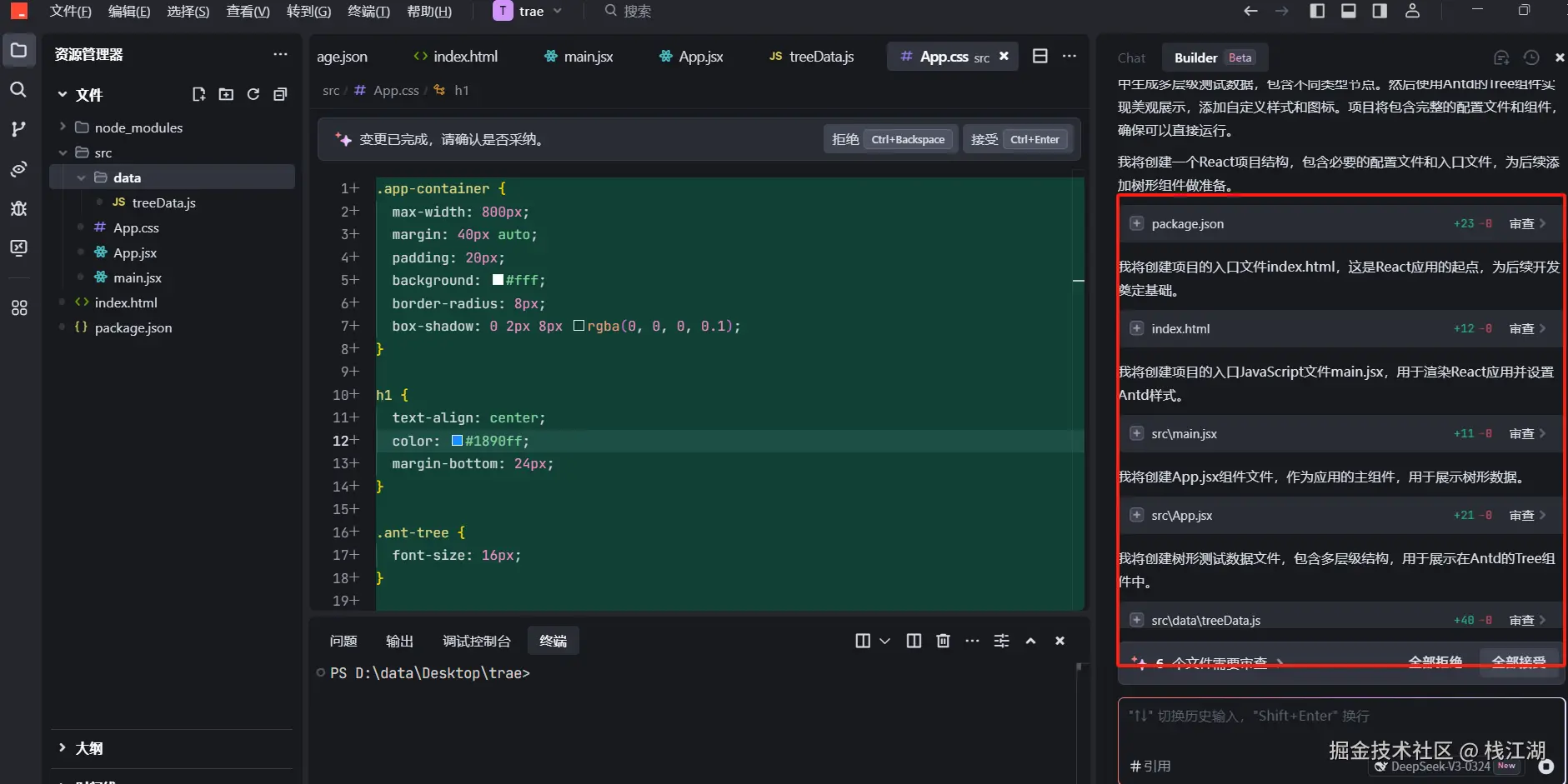
Task: Open the terminal layout columns icon
Action: coord(863,641)
